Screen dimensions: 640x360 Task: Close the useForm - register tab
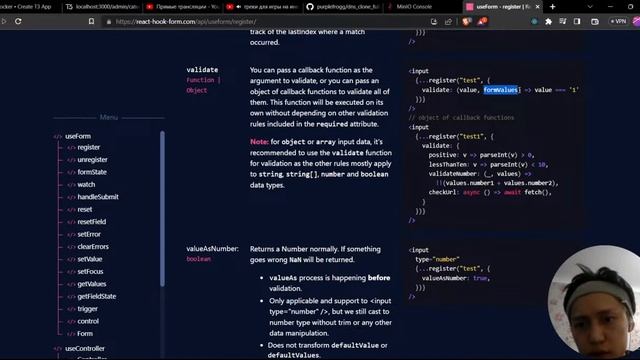537,7
